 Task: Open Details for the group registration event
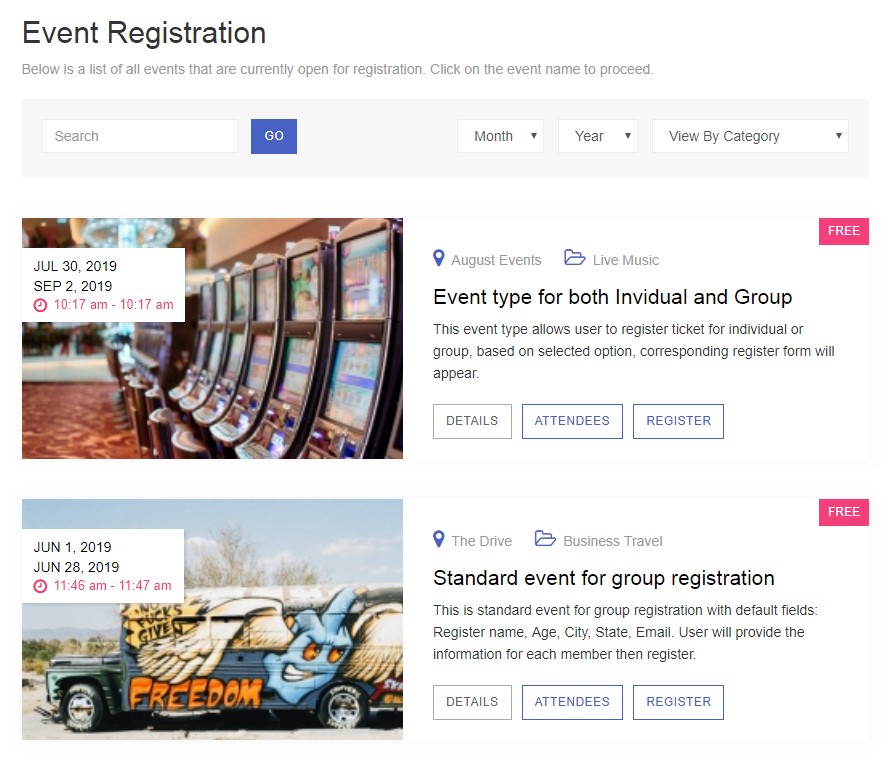472,702
